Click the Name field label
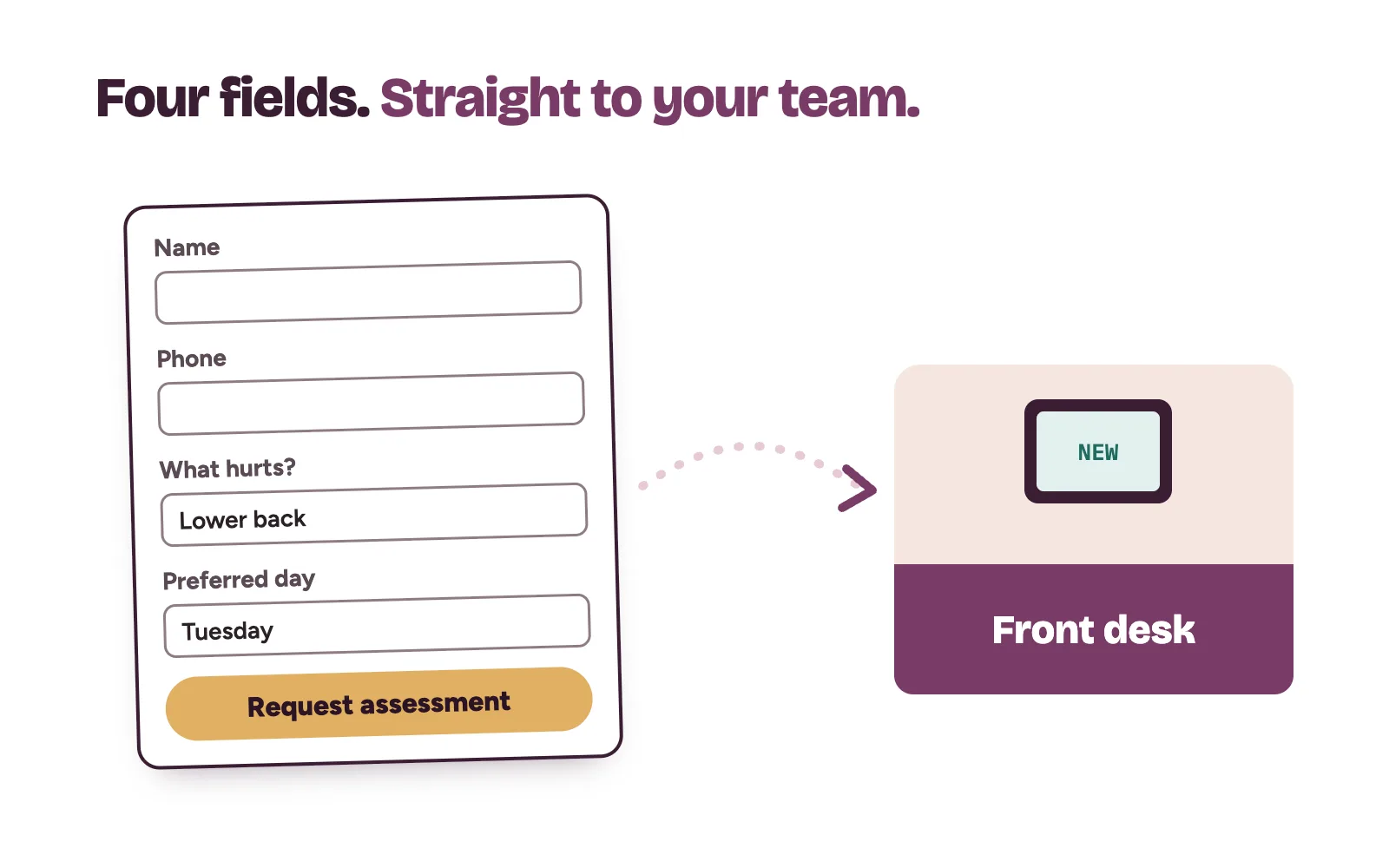 (187, 247)
